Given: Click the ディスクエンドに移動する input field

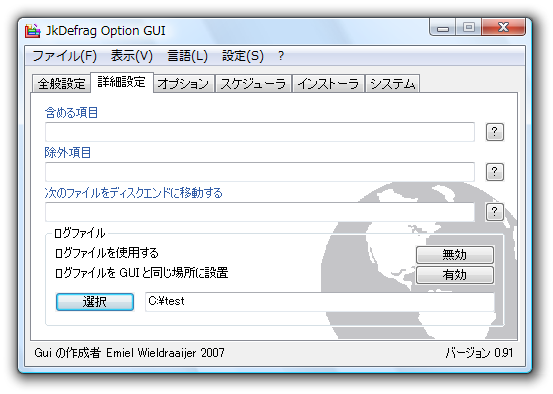Looking at the screenshot, I should 260,212.
